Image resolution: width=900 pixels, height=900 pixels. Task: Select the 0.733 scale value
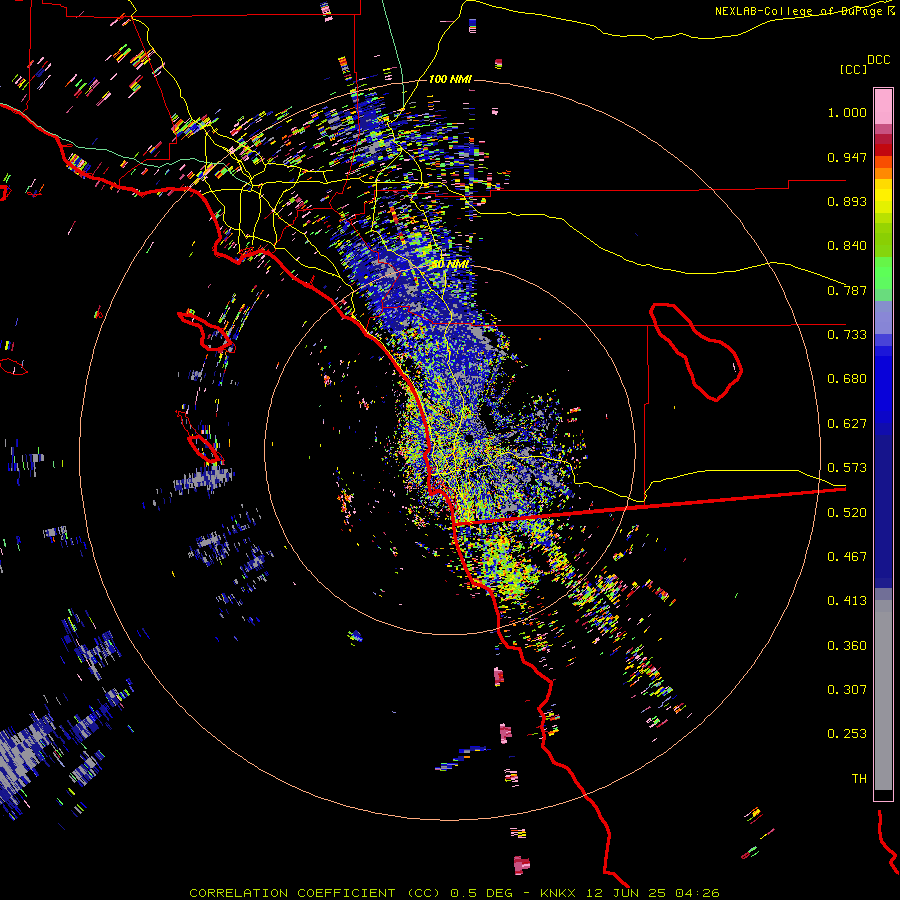click(847, 335)
